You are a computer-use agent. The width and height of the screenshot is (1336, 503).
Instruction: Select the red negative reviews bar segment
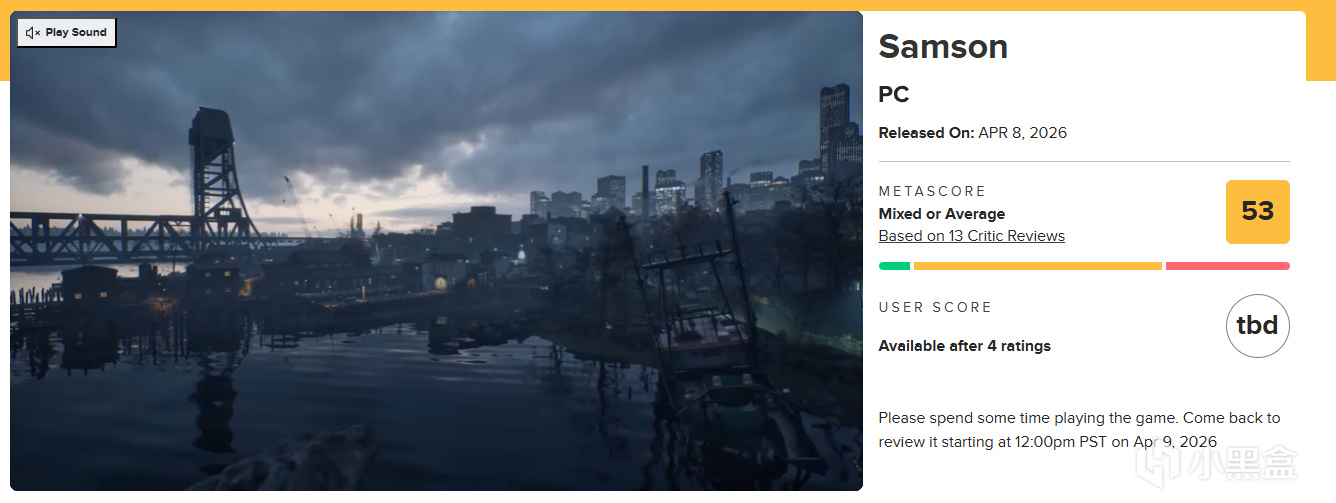tap(1228, 266)
